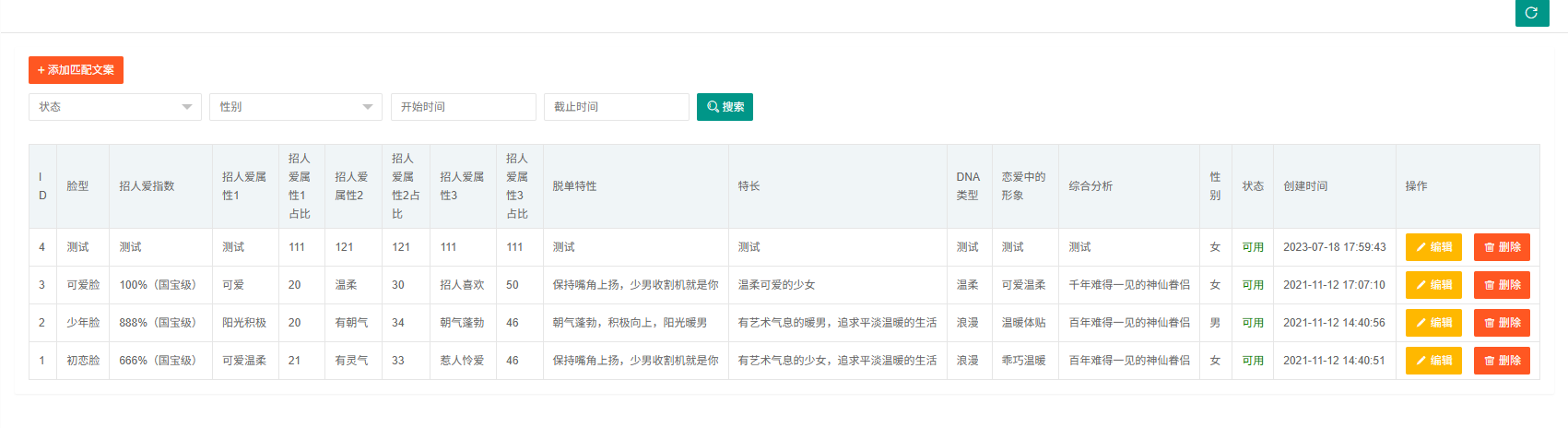1568x428 pixels.
Task: Focus the 截止时间 end time field
Action: pos(616,107)
